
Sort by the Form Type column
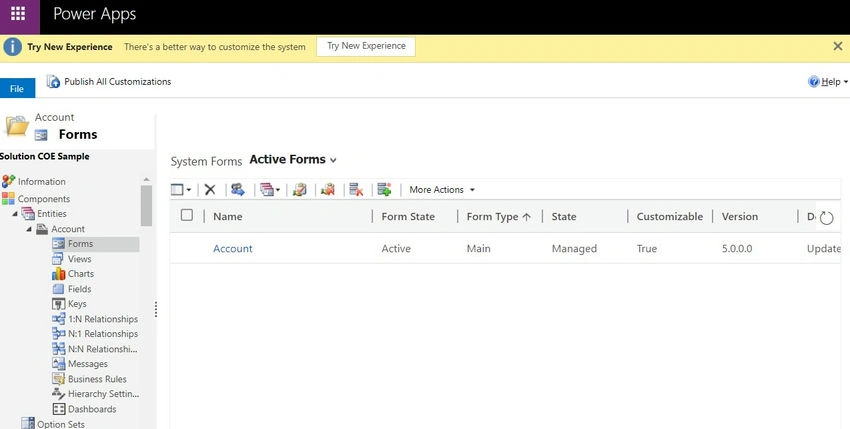tap(499, 216)
